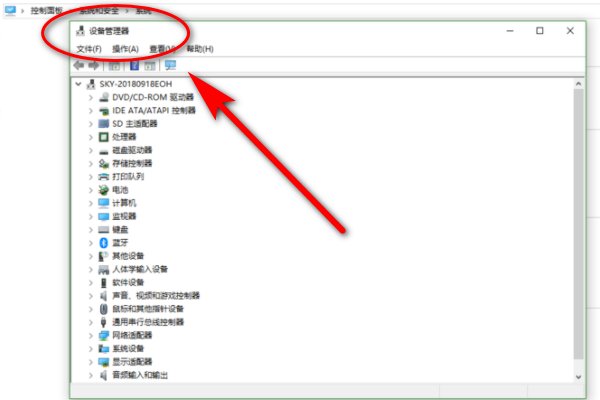
Task: Select the '鼠标和其他指针设备' label
Action: coord(148,309)
